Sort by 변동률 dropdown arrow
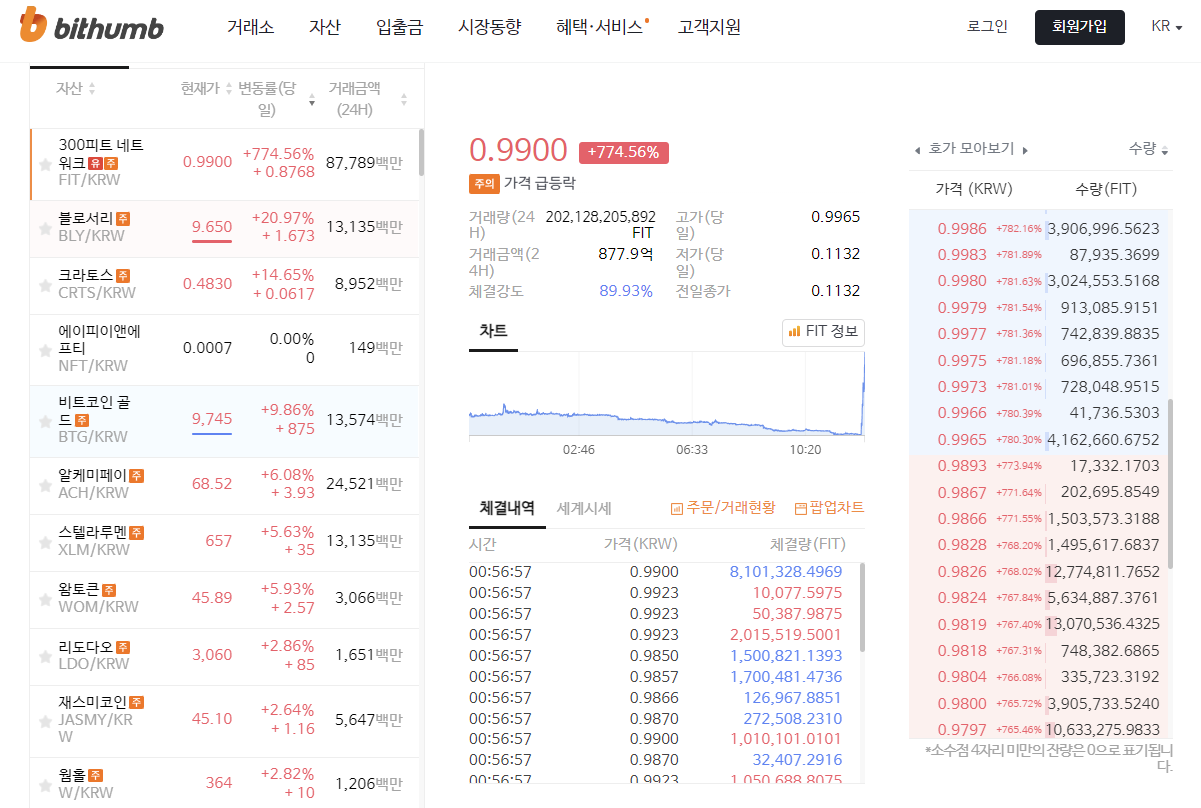Image resolution: width=1201 pixels, height=808 pixels. [311, 102]
